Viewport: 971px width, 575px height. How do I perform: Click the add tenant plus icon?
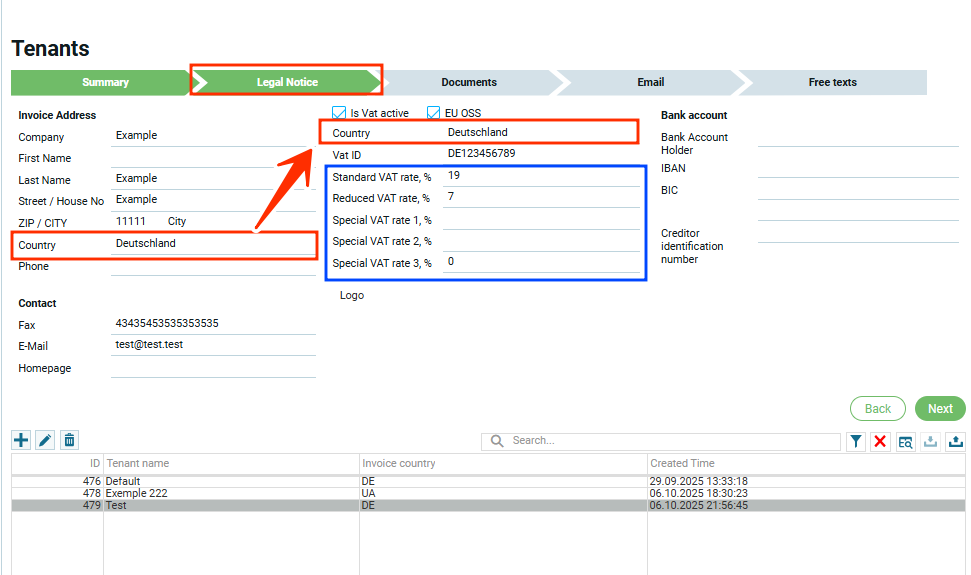point(21,440)
